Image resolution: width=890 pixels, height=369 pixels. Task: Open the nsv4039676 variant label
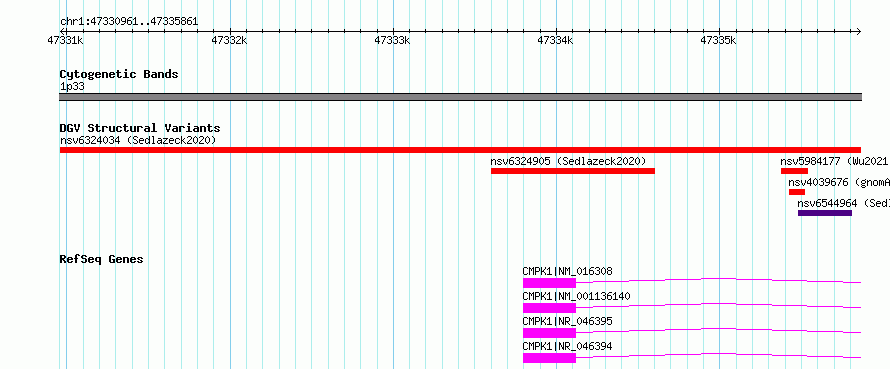tap(839, 182)
